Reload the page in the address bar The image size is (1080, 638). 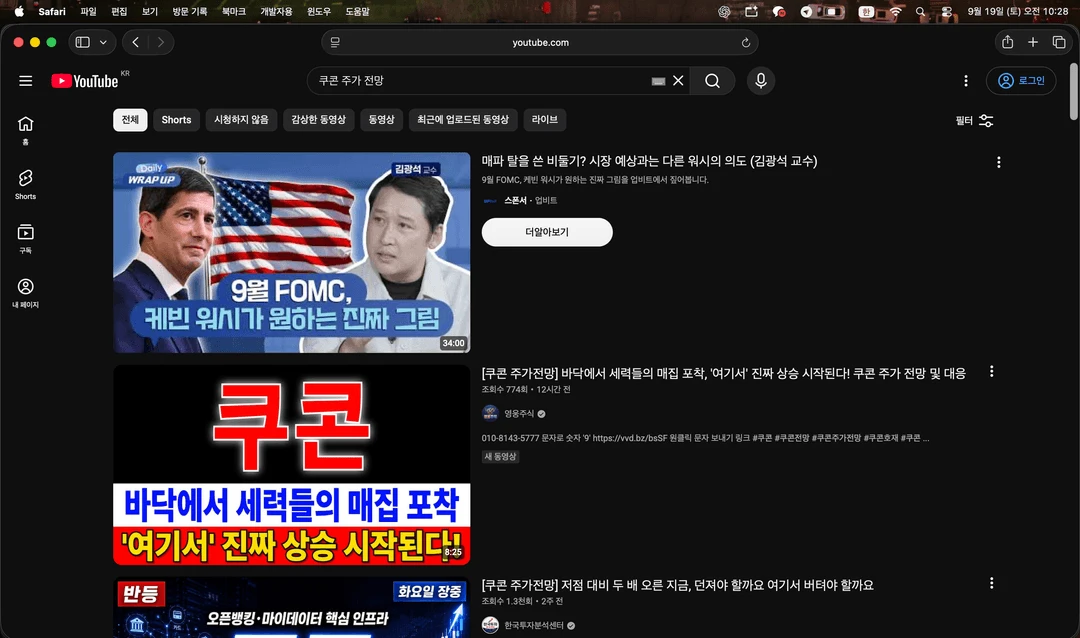click(745, 43)
